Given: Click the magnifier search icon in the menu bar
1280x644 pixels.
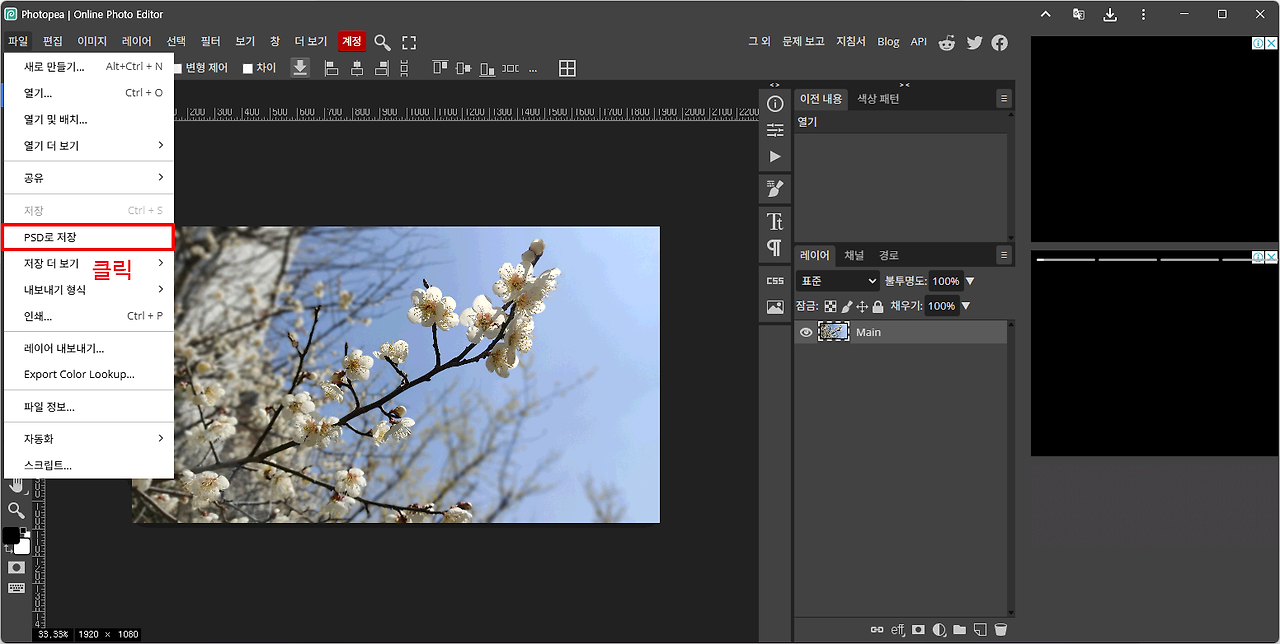Looking at the screenshot, I should coord(382,42).
